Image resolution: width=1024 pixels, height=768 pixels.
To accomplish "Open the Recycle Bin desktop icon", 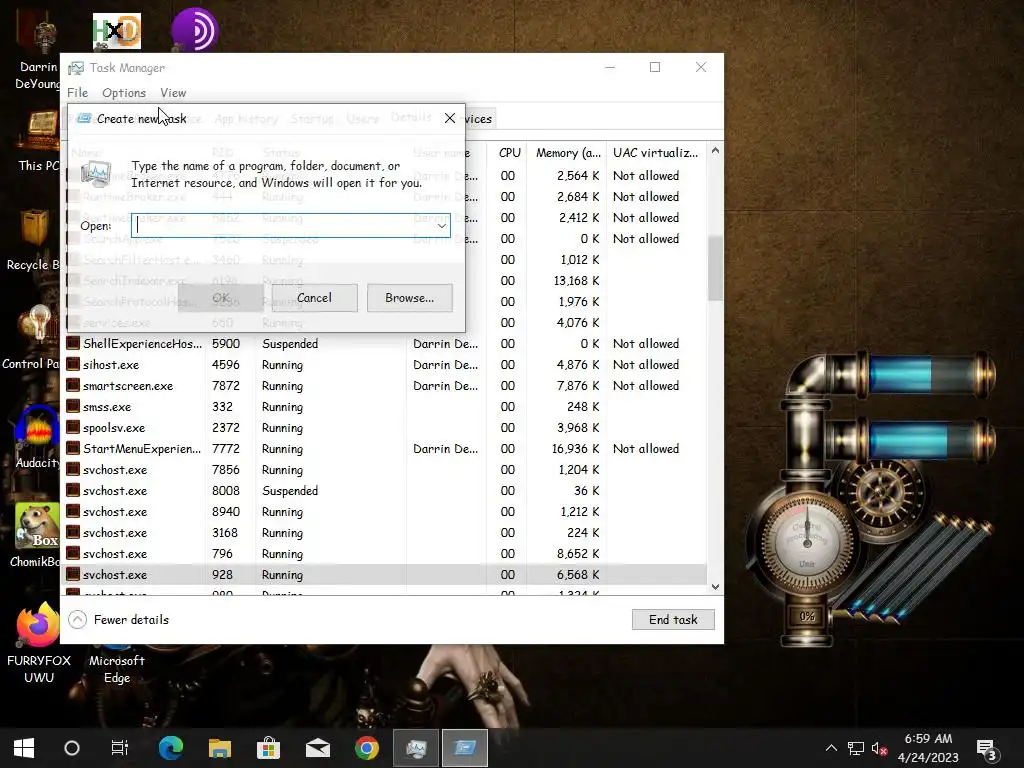I will coord(33,240).
